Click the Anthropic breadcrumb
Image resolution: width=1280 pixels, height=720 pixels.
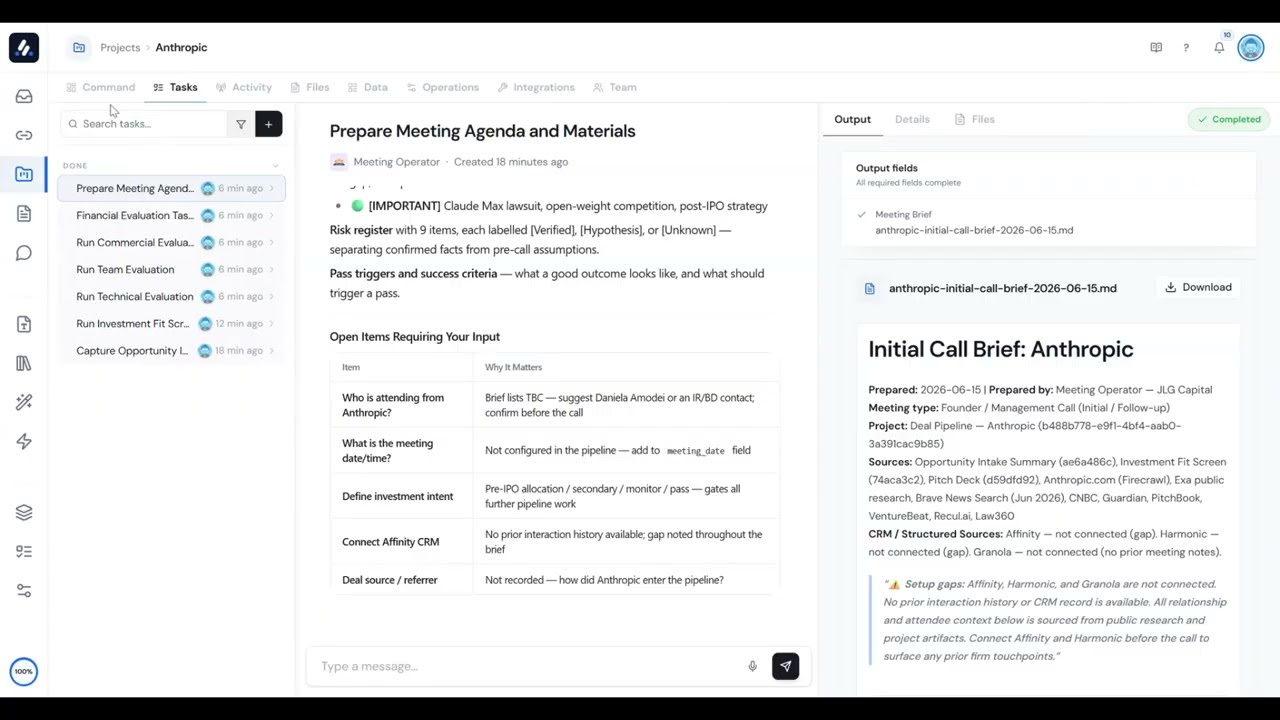coord(181,47)
